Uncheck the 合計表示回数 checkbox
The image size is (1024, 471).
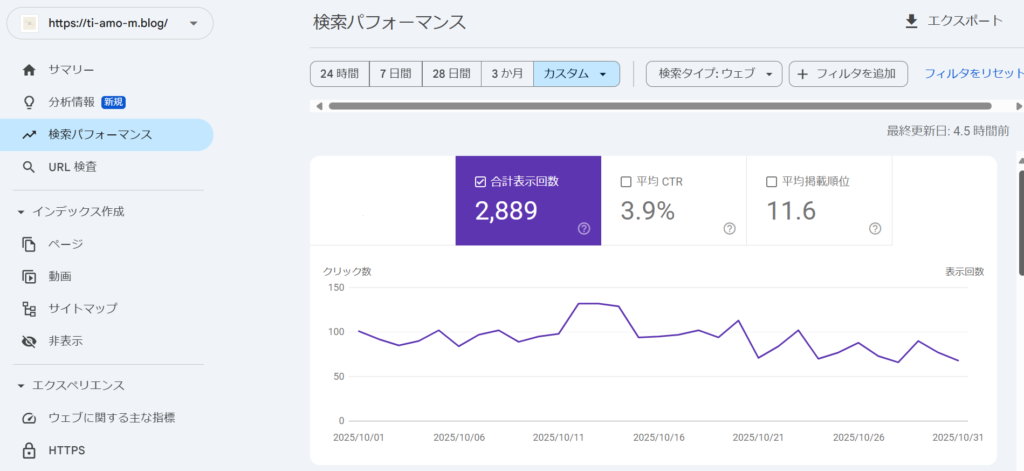(x=480, y=182)
